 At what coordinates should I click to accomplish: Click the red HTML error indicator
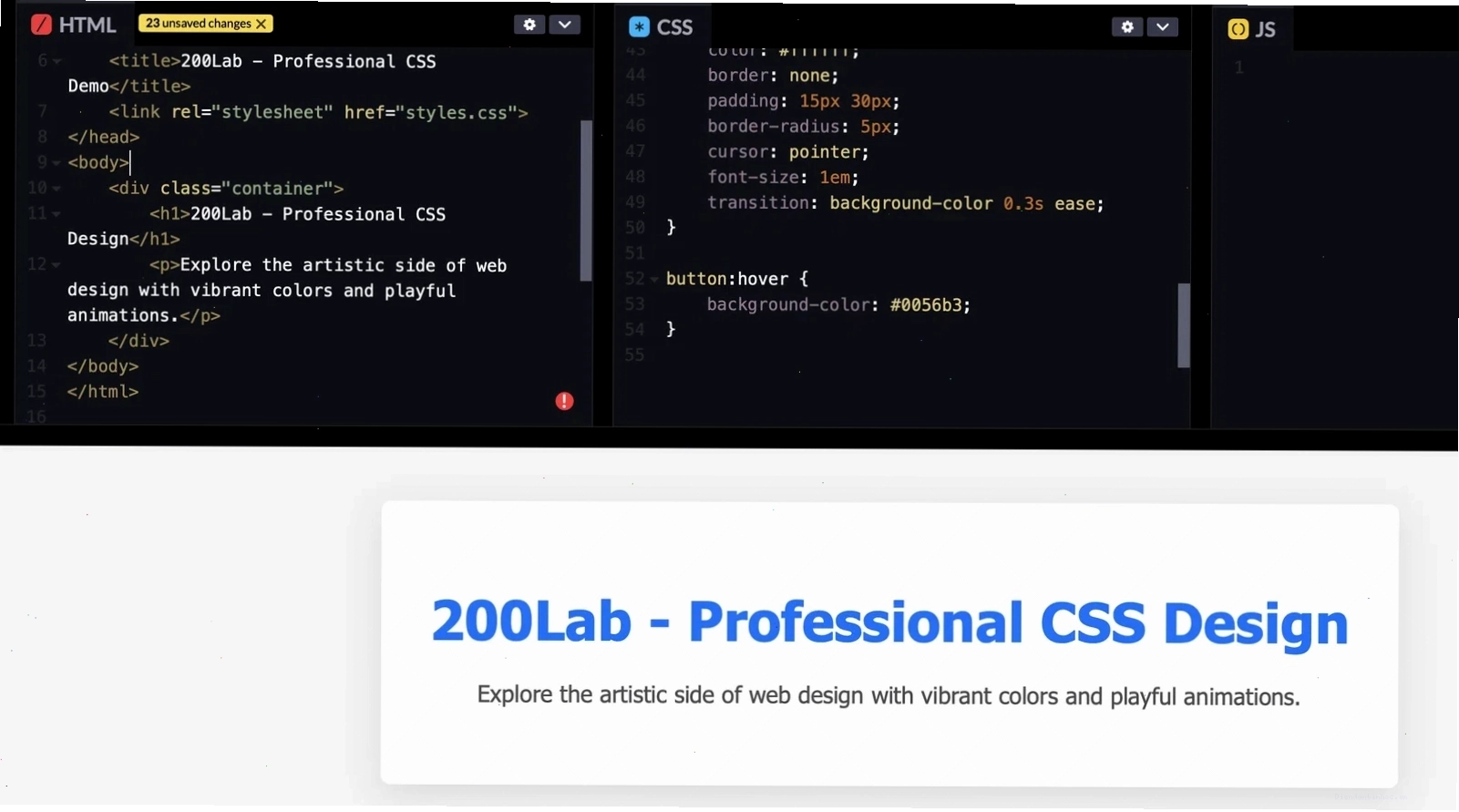pos(565,401)
